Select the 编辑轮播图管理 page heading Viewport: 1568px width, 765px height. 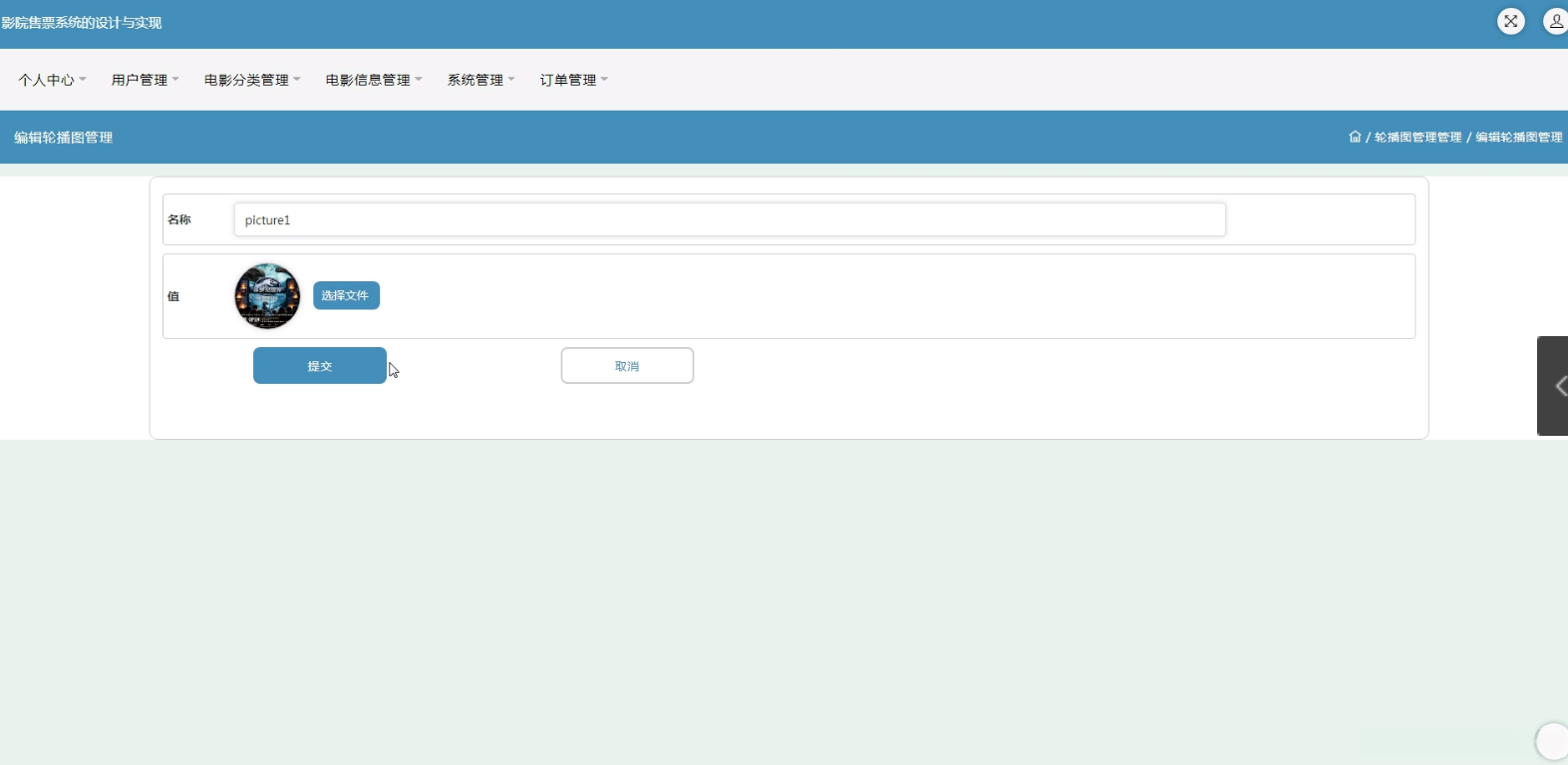tap(64, 138)
